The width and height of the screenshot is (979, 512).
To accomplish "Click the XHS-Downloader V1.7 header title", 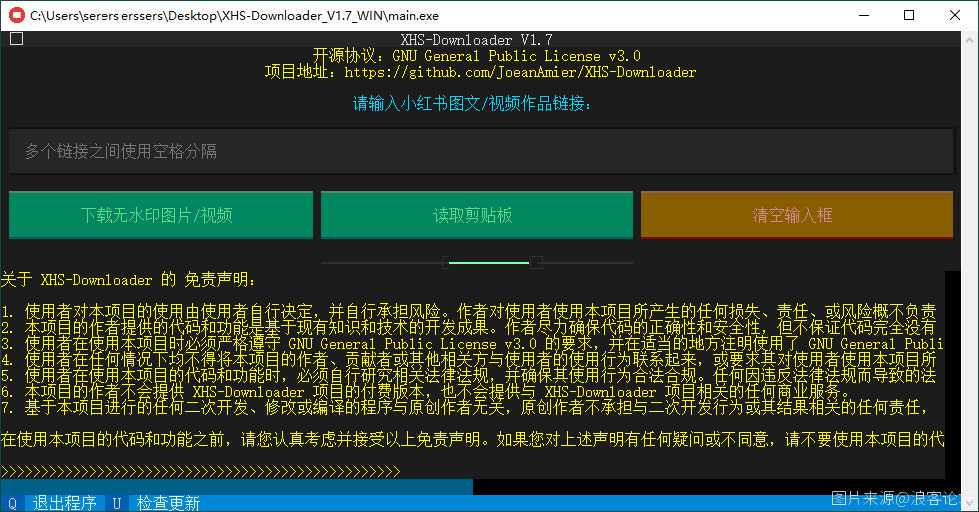I will 476,39.
